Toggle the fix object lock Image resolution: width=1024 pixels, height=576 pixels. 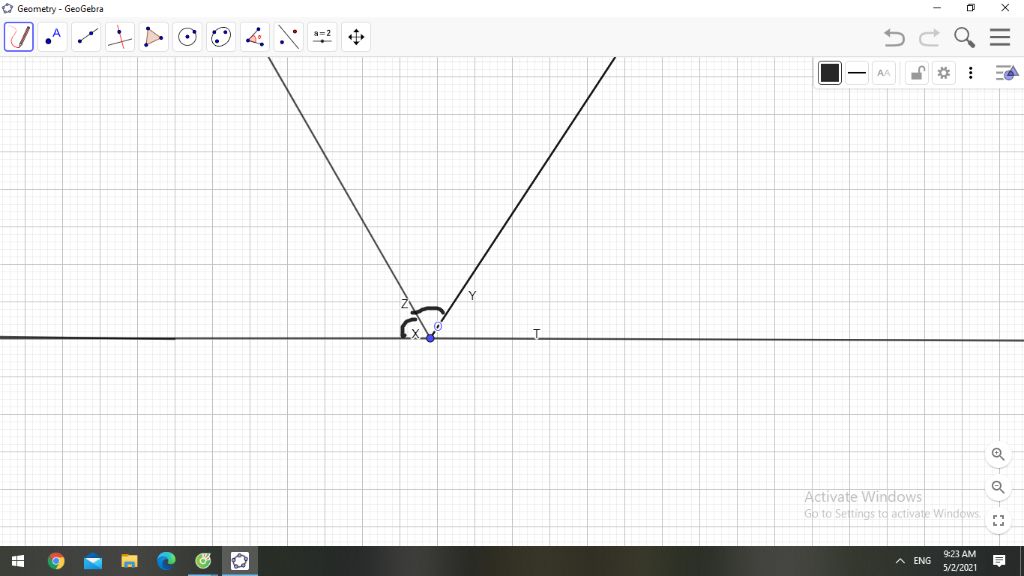point(917,73)
